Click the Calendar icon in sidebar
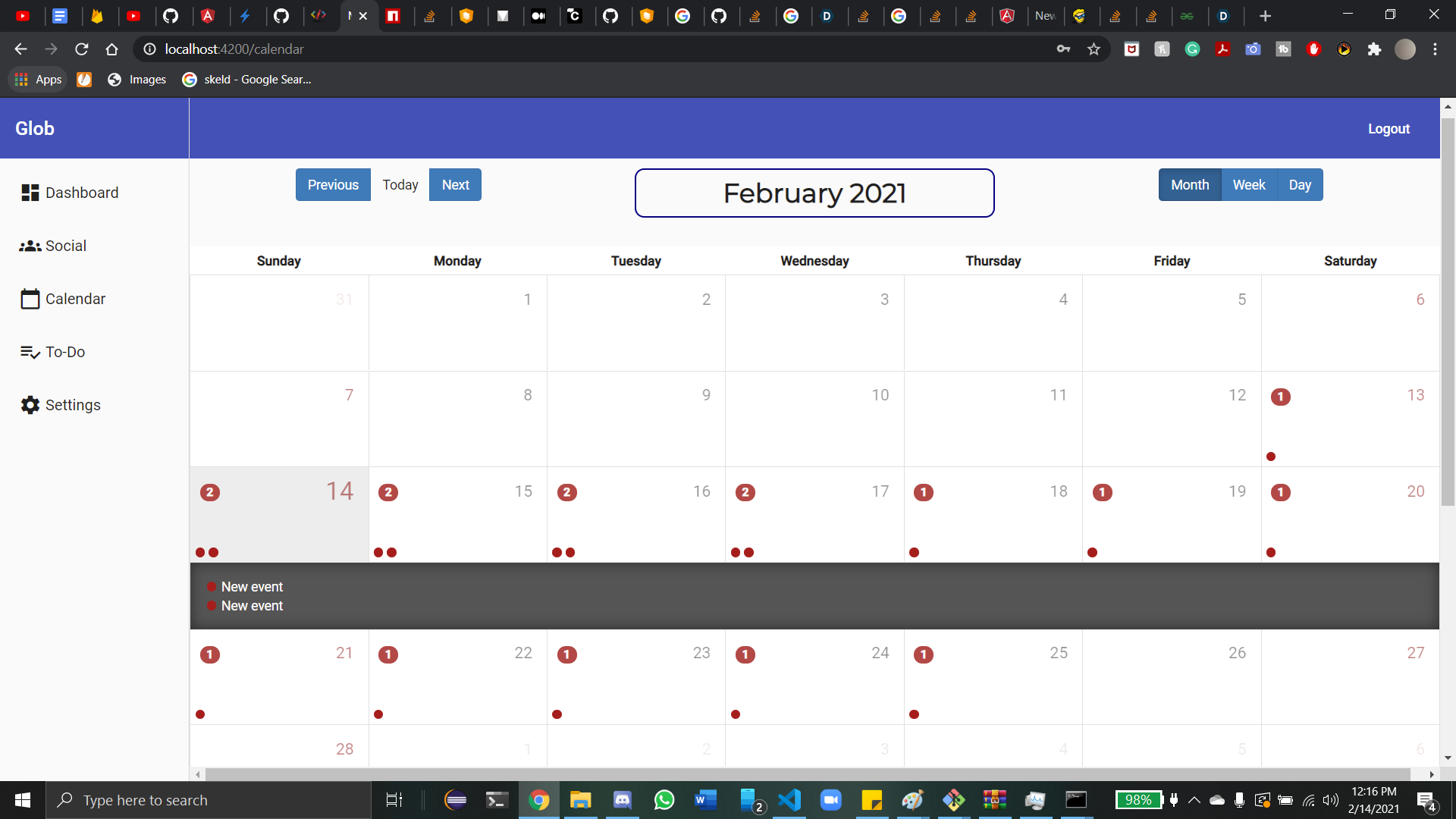1456x819 pixels. [30, 299]
